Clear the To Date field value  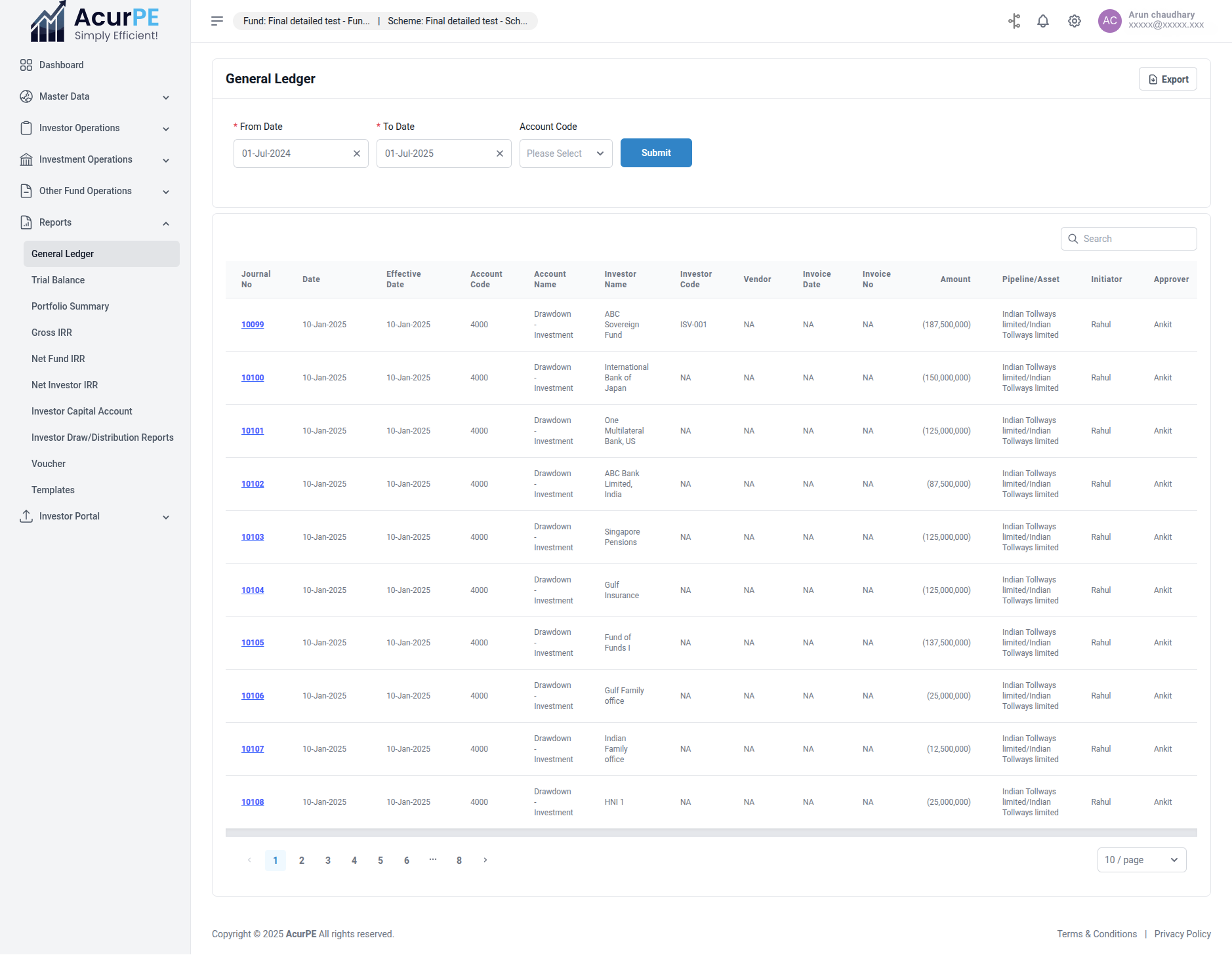500,153
